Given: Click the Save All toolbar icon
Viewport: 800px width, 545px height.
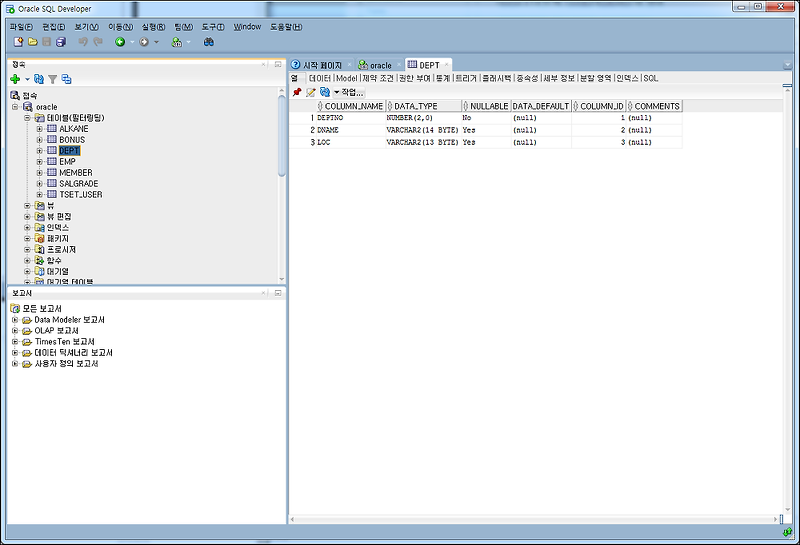Looking at the screenshot, I should pyautogui.click(x=61, y=42).
